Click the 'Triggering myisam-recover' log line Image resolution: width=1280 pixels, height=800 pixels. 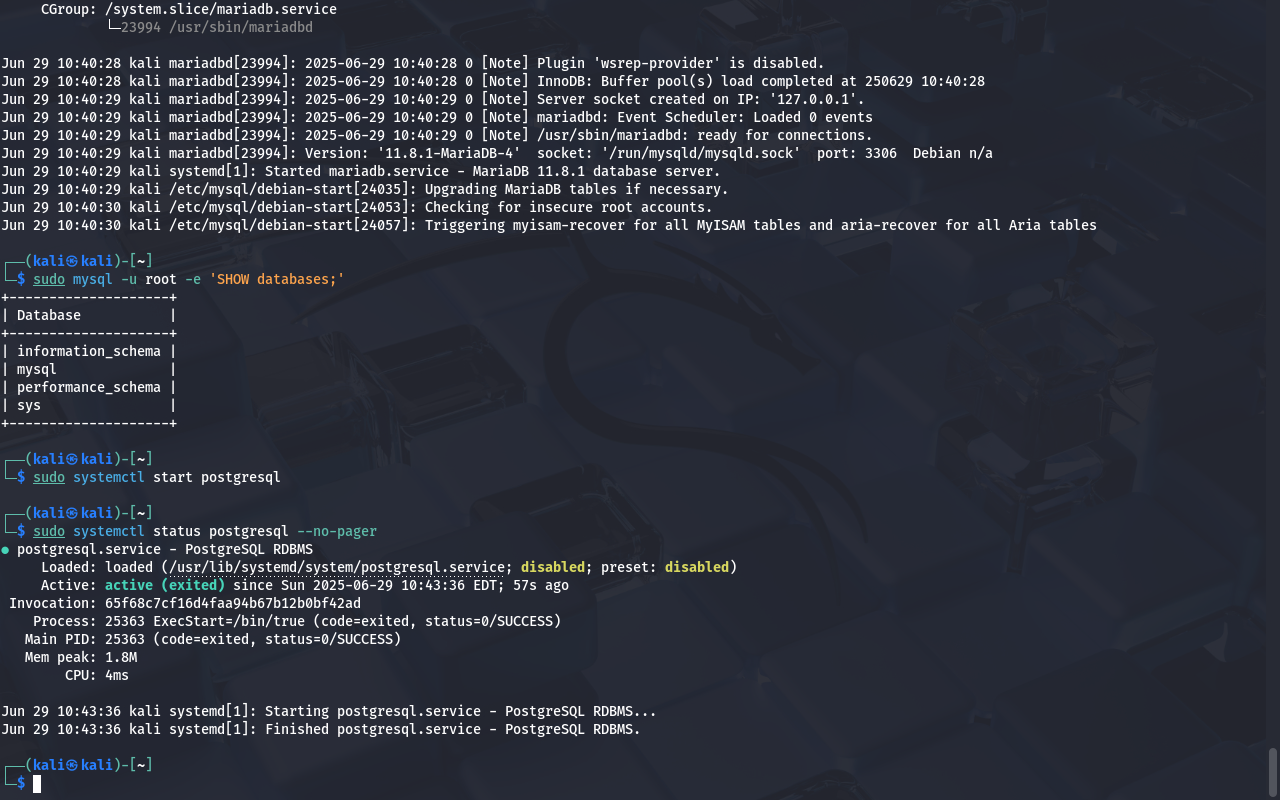[549, 225]
